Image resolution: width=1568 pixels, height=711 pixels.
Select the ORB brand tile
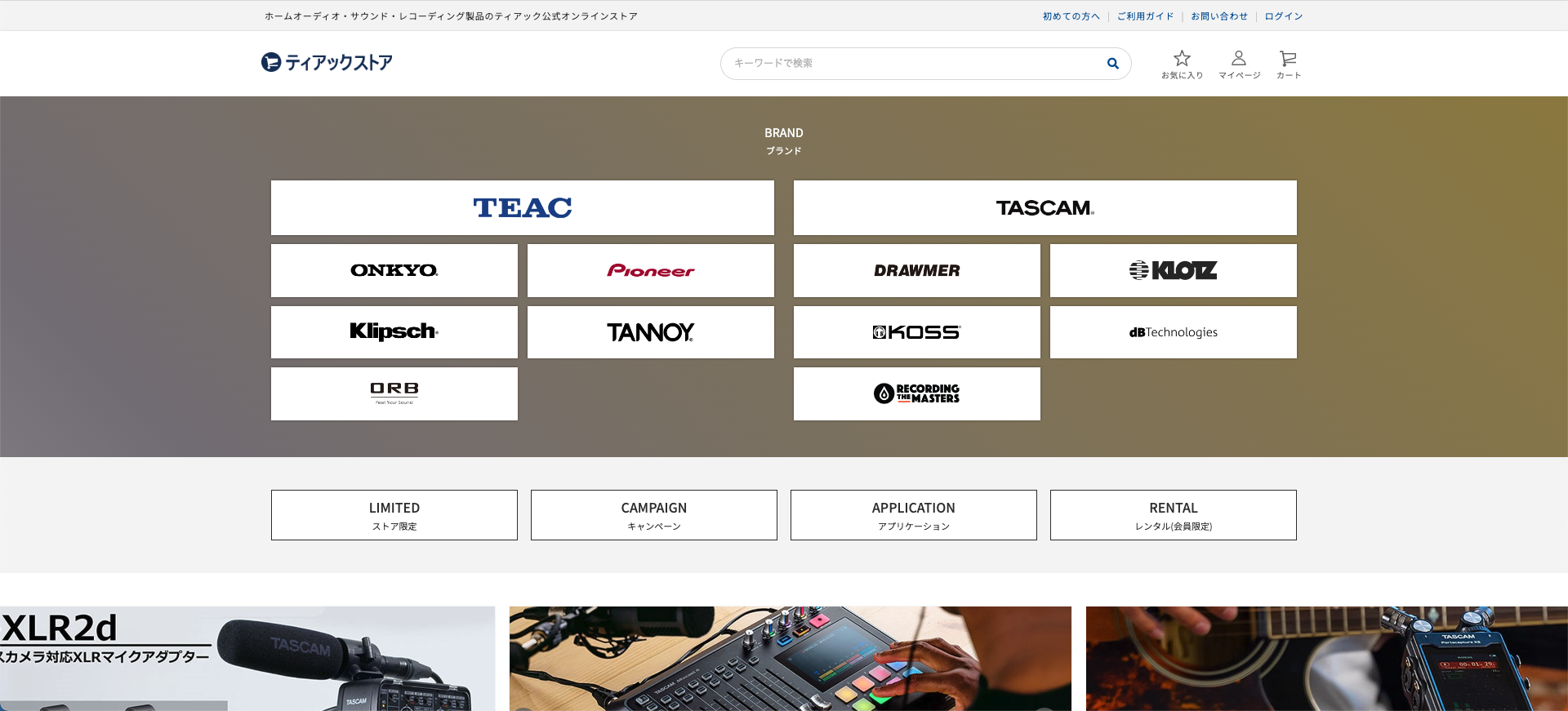pos(394,393)
